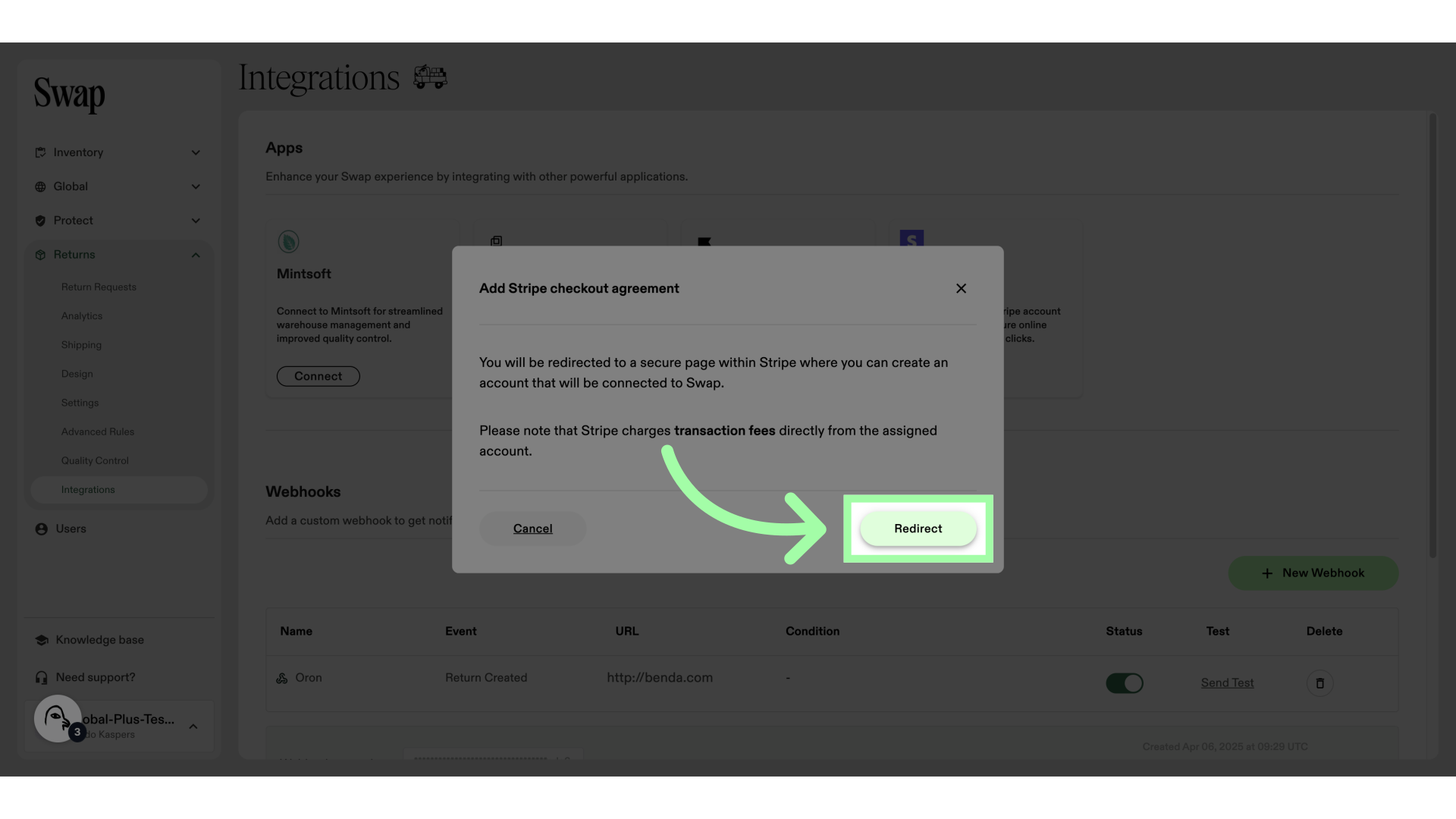This screenshot has height=819, width=1456.
Task: Click the page vertical scrollbar
Action: (1432, 336)
